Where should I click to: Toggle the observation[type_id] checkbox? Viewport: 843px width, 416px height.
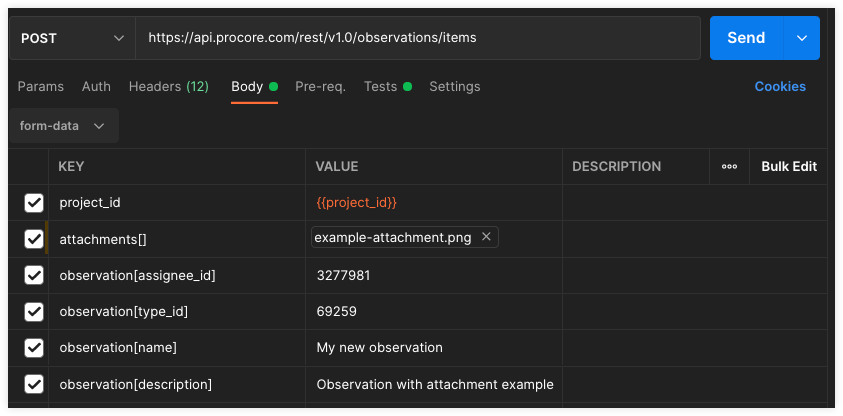click(x=34, y=311)
